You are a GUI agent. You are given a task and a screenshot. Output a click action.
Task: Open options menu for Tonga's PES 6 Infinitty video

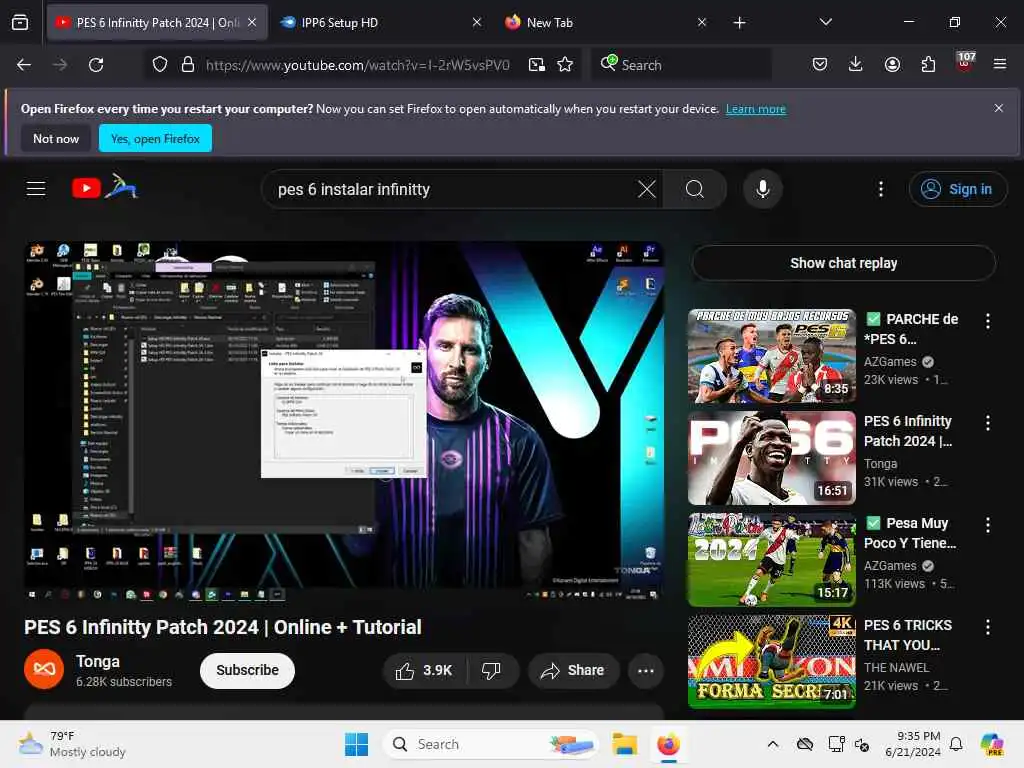[x=987, y=423]
